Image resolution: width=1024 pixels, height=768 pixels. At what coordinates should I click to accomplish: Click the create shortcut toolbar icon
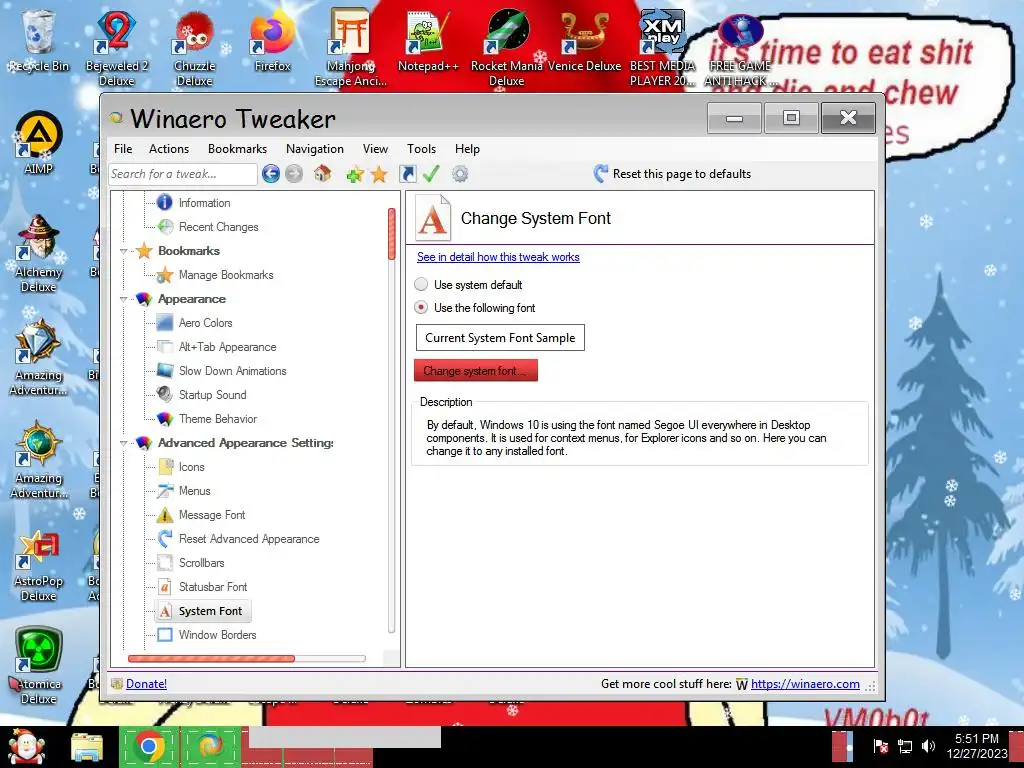408,174
